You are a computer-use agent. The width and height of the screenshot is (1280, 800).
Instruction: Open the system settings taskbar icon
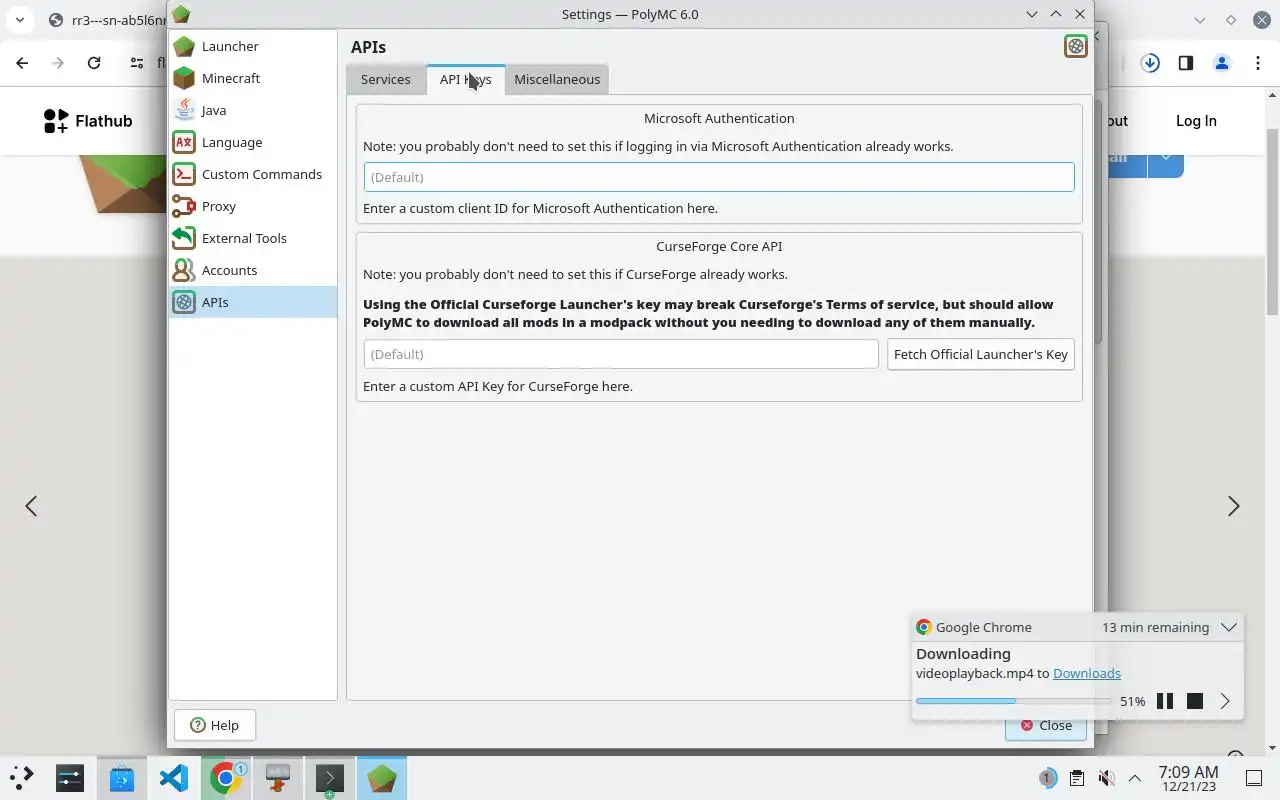(70, 777)
